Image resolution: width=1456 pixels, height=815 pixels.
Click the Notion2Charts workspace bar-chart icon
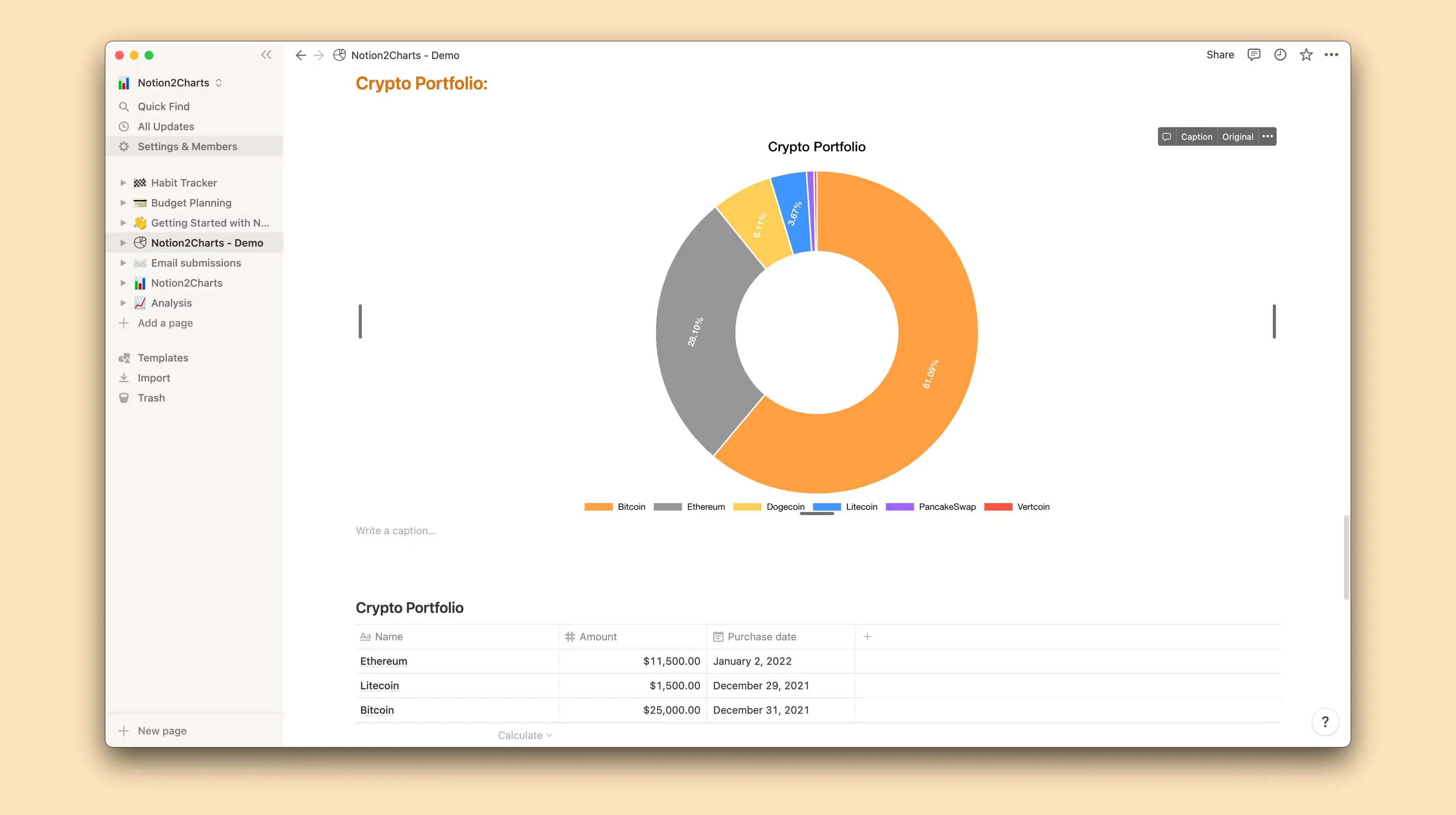pyautogui.click(x=124, y=83)
